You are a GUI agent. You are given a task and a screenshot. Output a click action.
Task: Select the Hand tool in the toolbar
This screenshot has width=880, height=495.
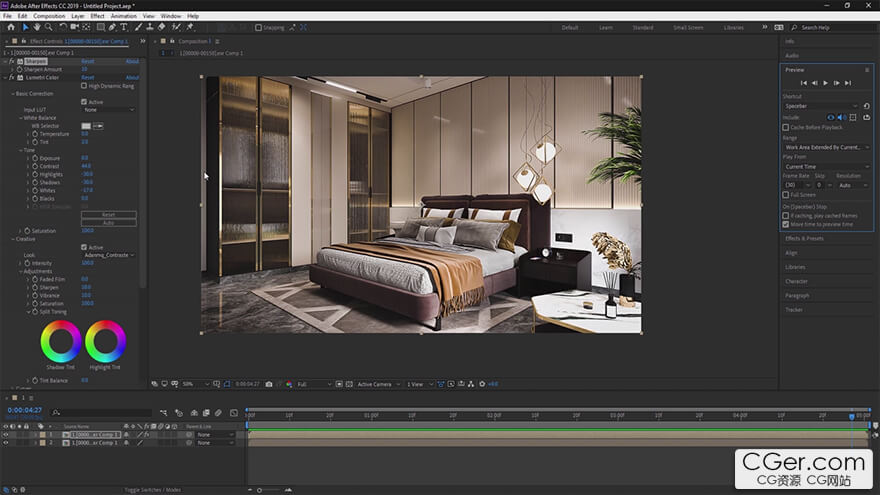click(37, 27)
